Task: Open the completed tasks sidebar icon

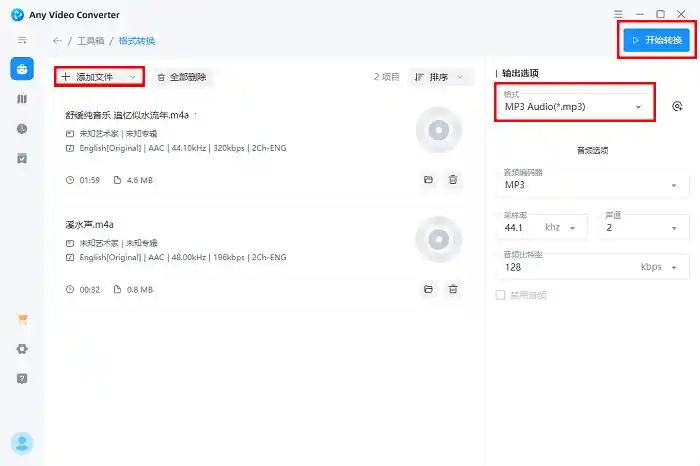Action: (x=22, y=158)
